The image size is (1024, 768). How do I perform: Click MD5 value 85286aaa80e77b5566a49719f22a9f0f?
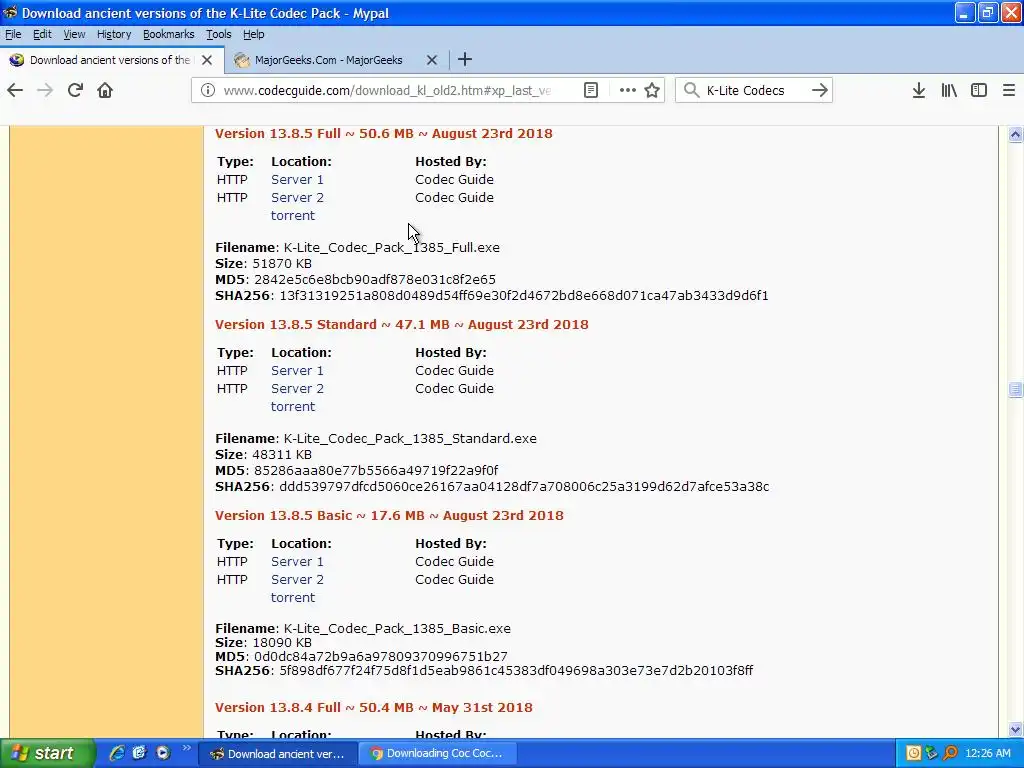tap(376, 471)
